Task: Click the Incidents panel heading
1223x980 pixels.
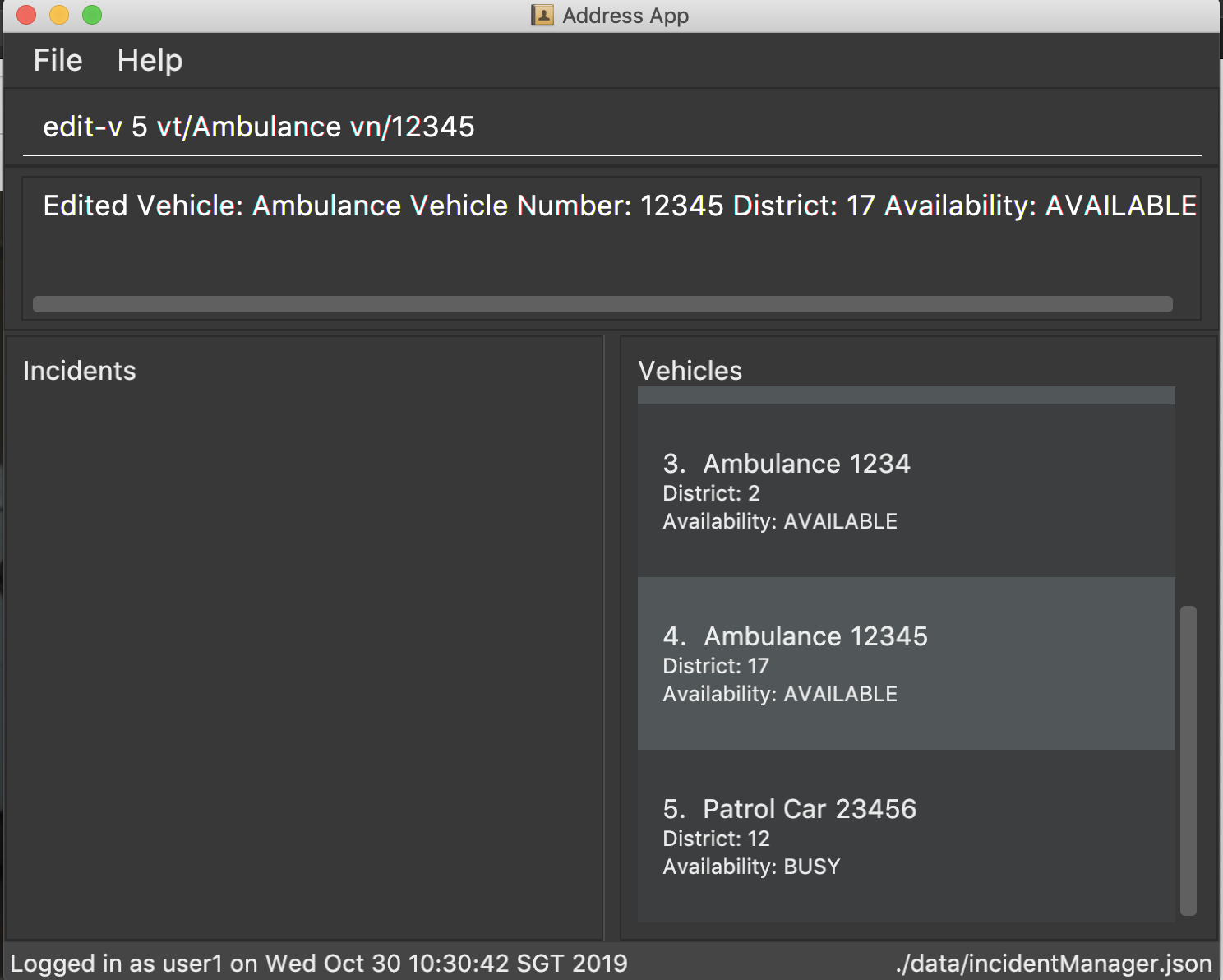Action: [x=80, y=371]
